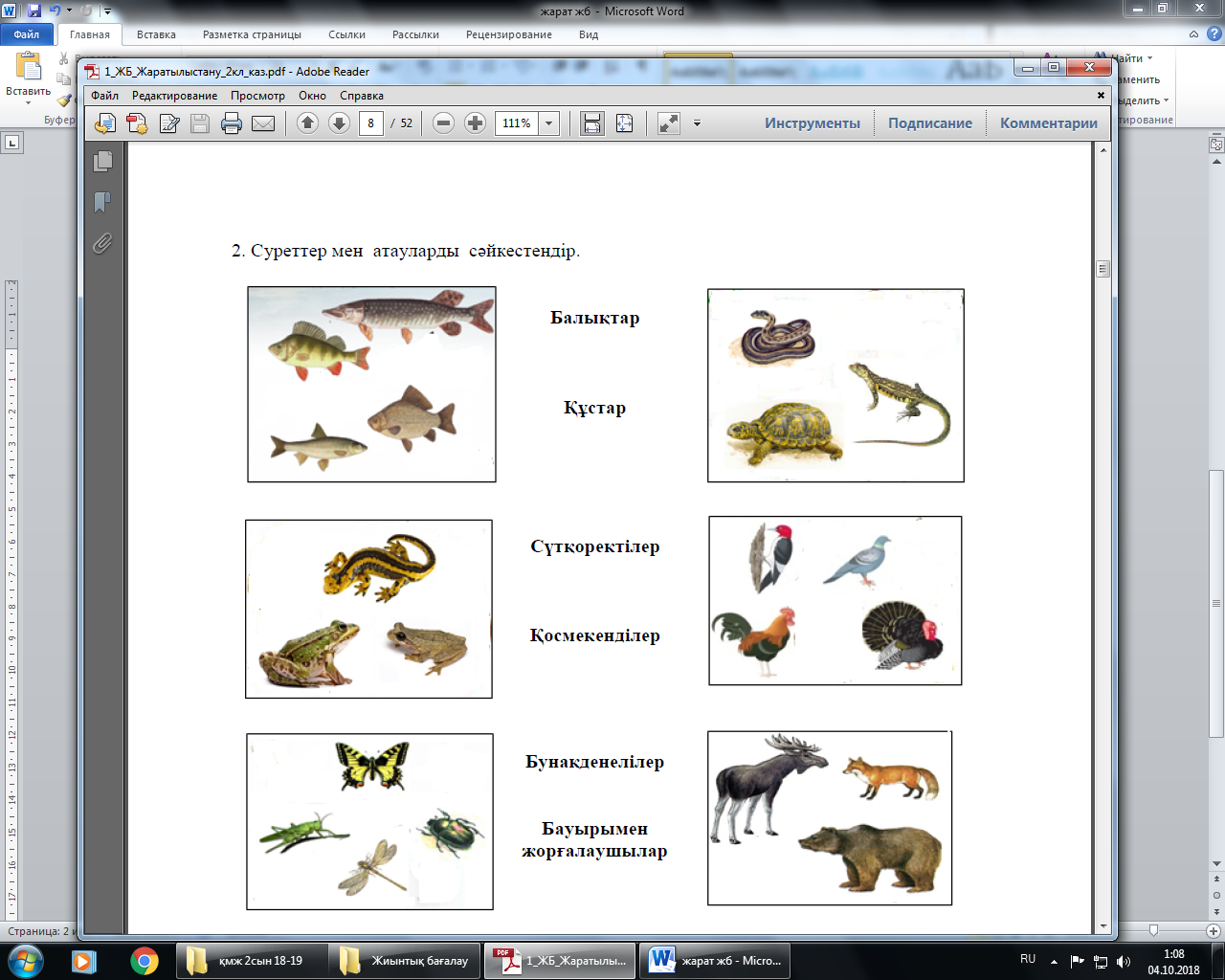Click the Convert file to PDF icon
The image size is (1225, 980).
tap(137, 123)
